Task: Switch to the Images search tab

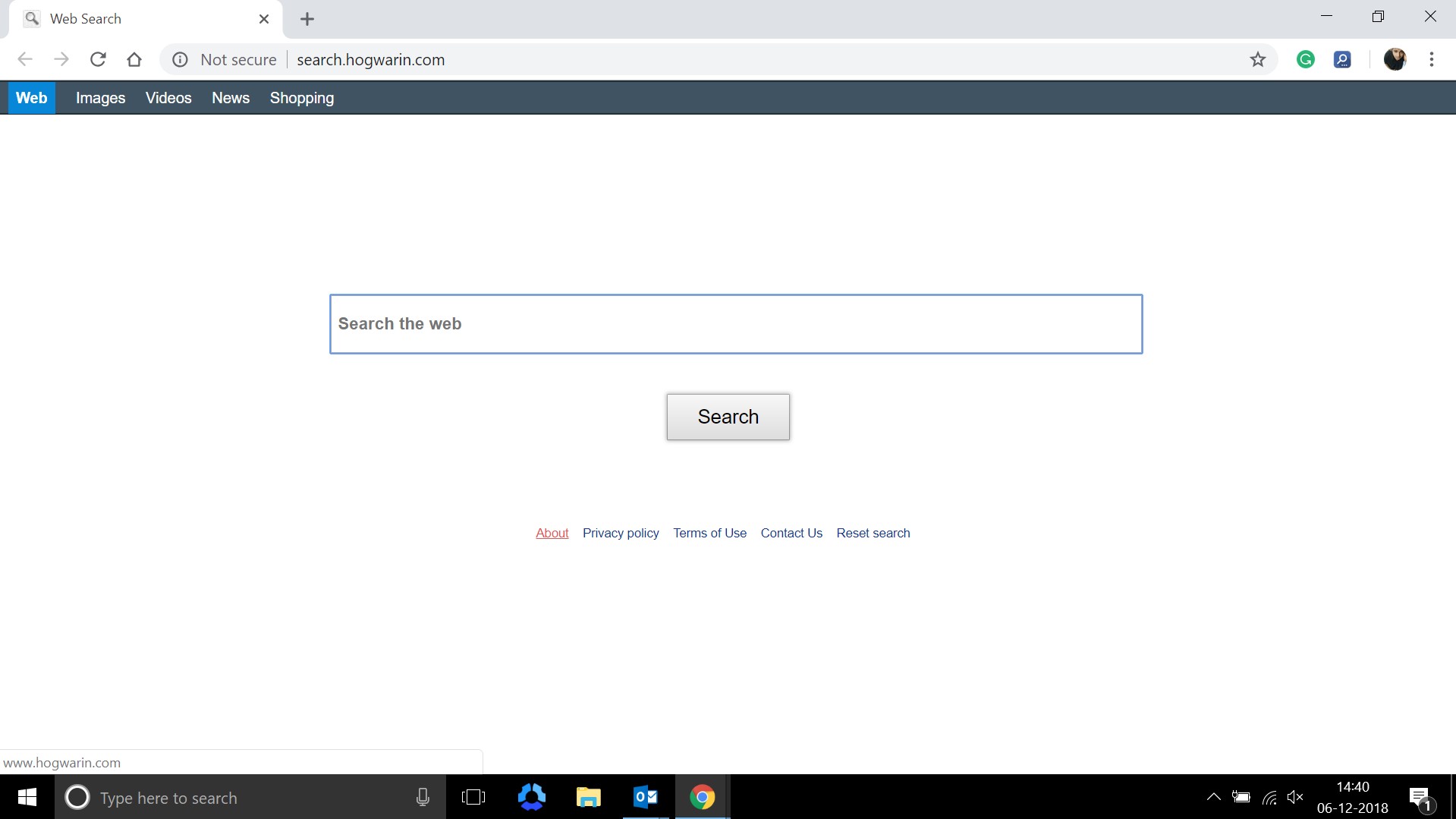Action: (x=100, y=97)
